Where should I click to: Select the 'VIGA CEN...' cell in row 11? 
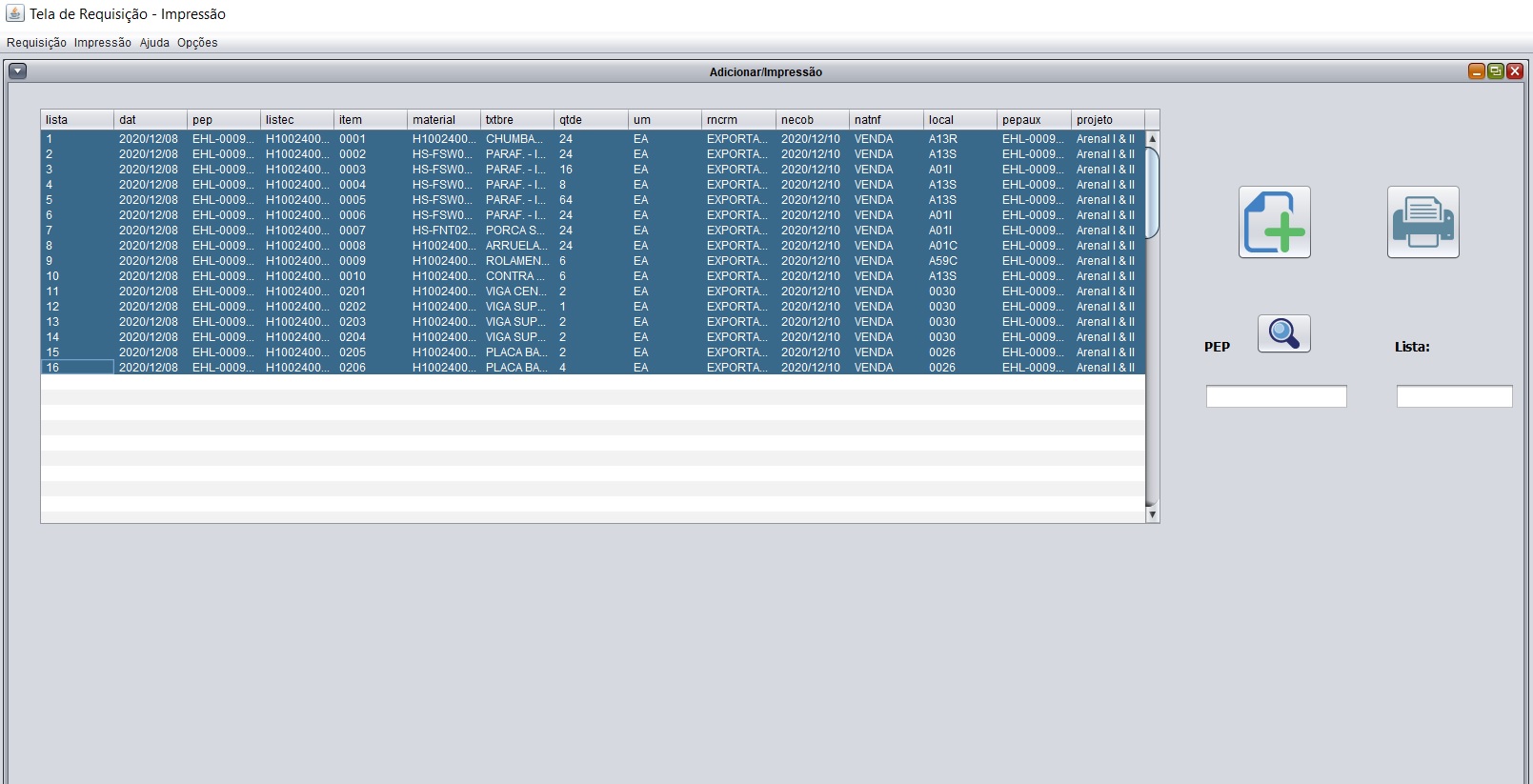coord(517,291)
